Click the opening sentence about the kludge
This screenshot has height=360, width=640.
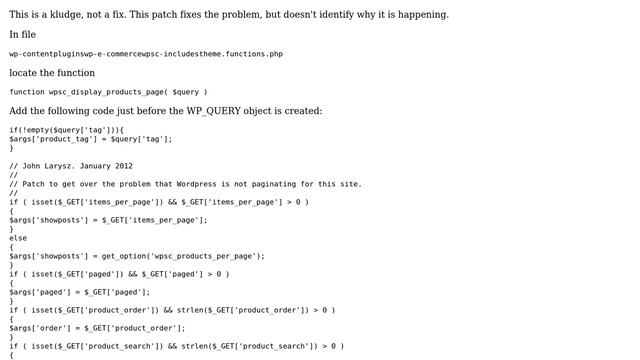pos(229,15)
